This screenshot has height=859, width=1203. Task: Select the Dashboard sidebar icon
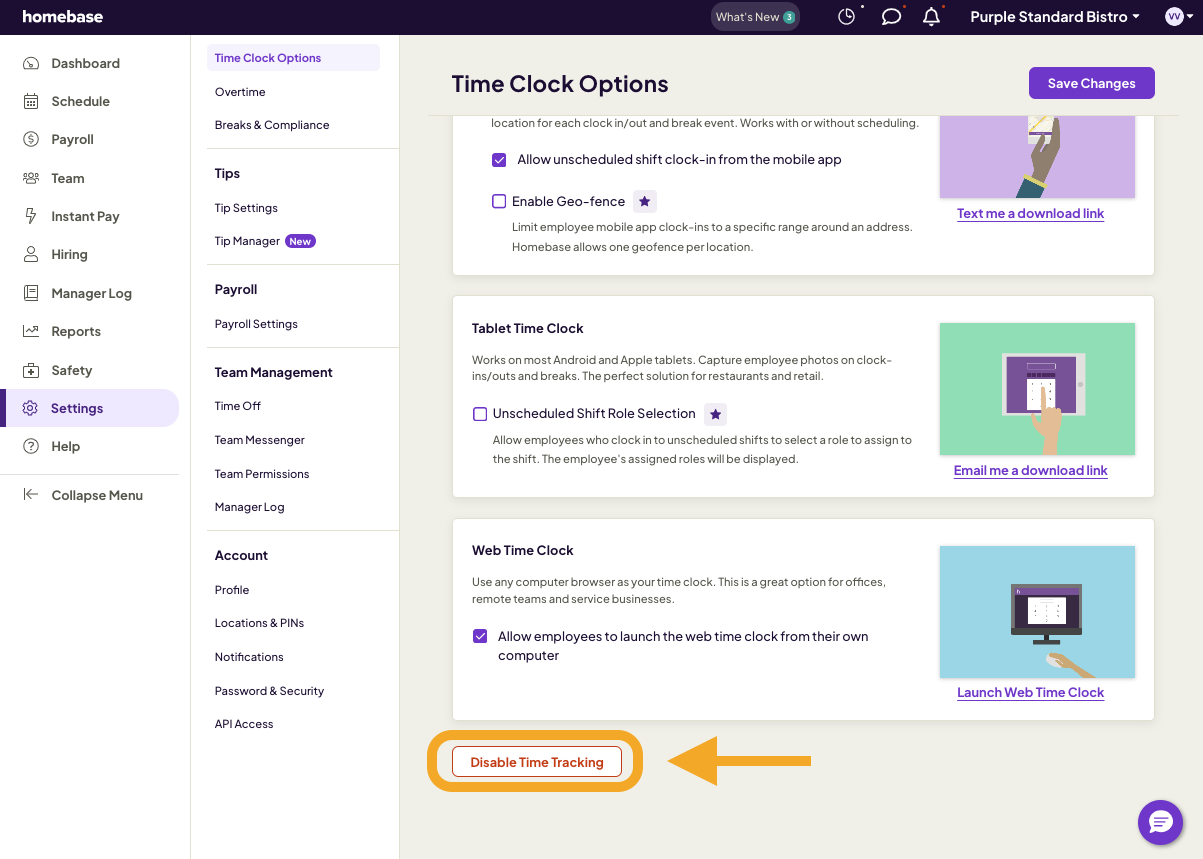click(x=31, y=63)
